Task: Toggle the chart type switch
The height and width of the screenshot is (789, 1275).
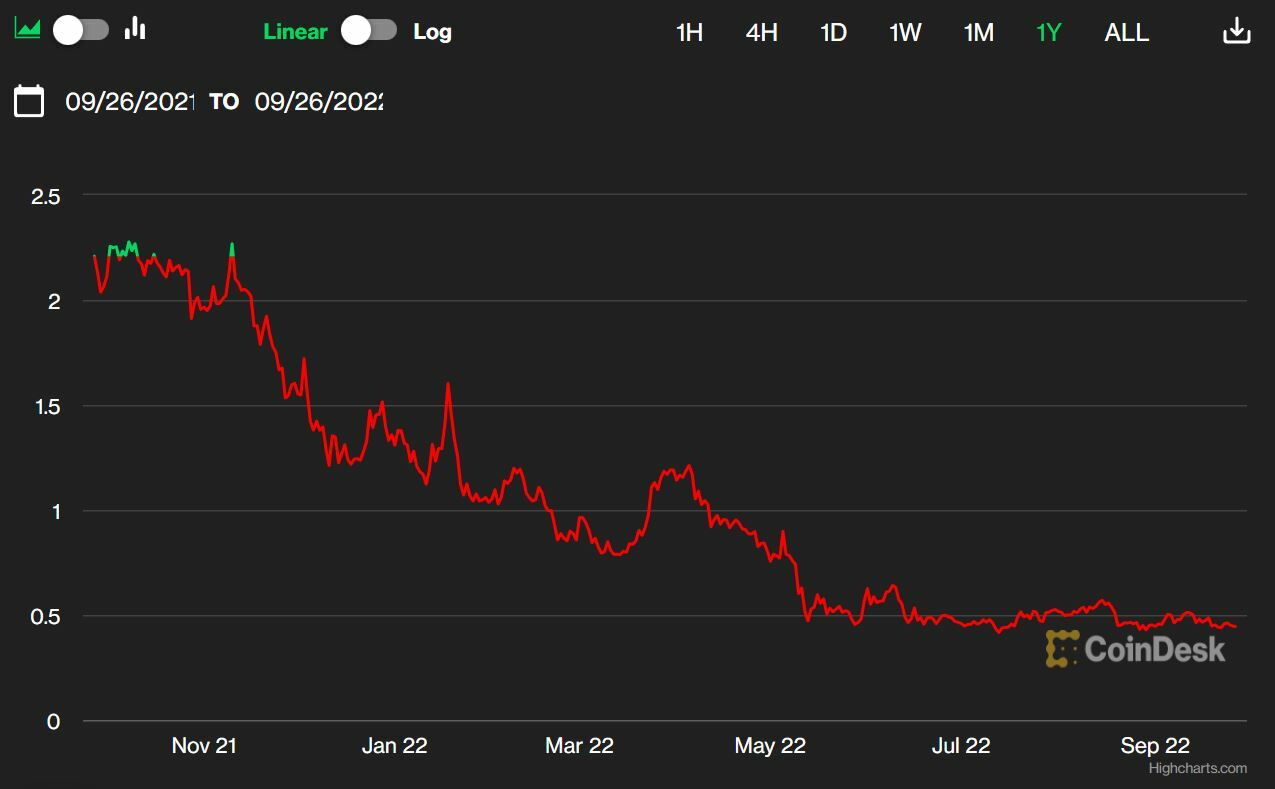Action: (x=81, y=30)
